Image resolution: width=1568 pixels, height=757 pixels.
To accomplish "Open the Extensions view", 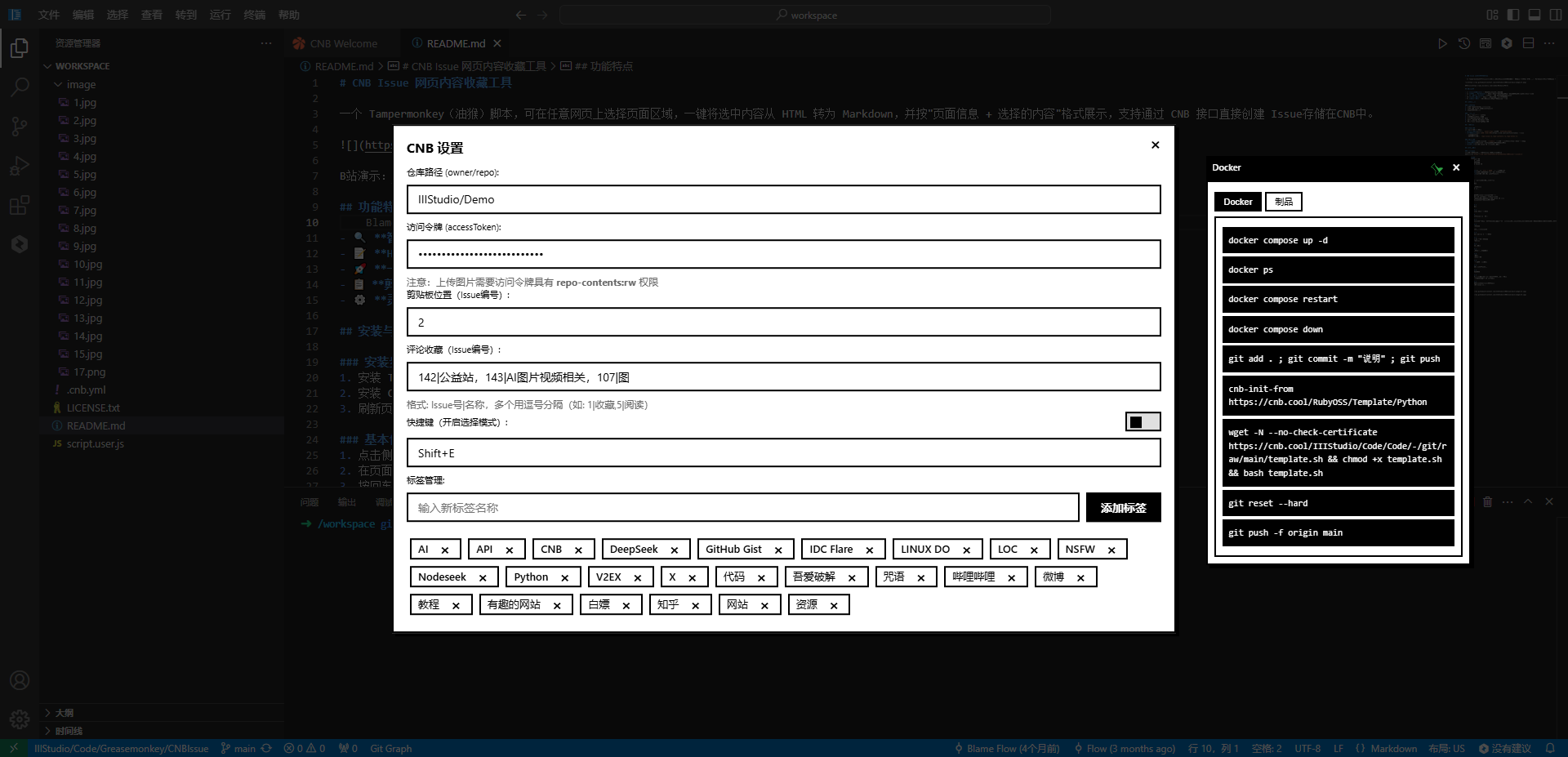I will click(x=20, y=205).
